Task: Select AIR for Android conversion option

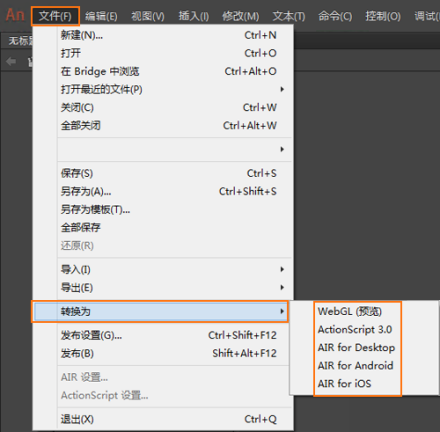Action: click(355, 365)
